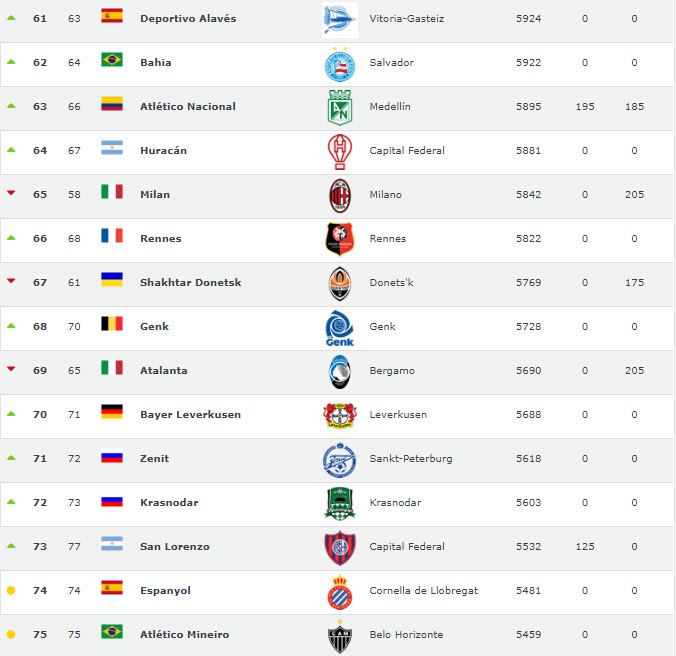Open the Atlético Mineiro name link
Image resolution: width=676 pixels, height=656 pixels.
pyautogui.click(x=185, y=634)
